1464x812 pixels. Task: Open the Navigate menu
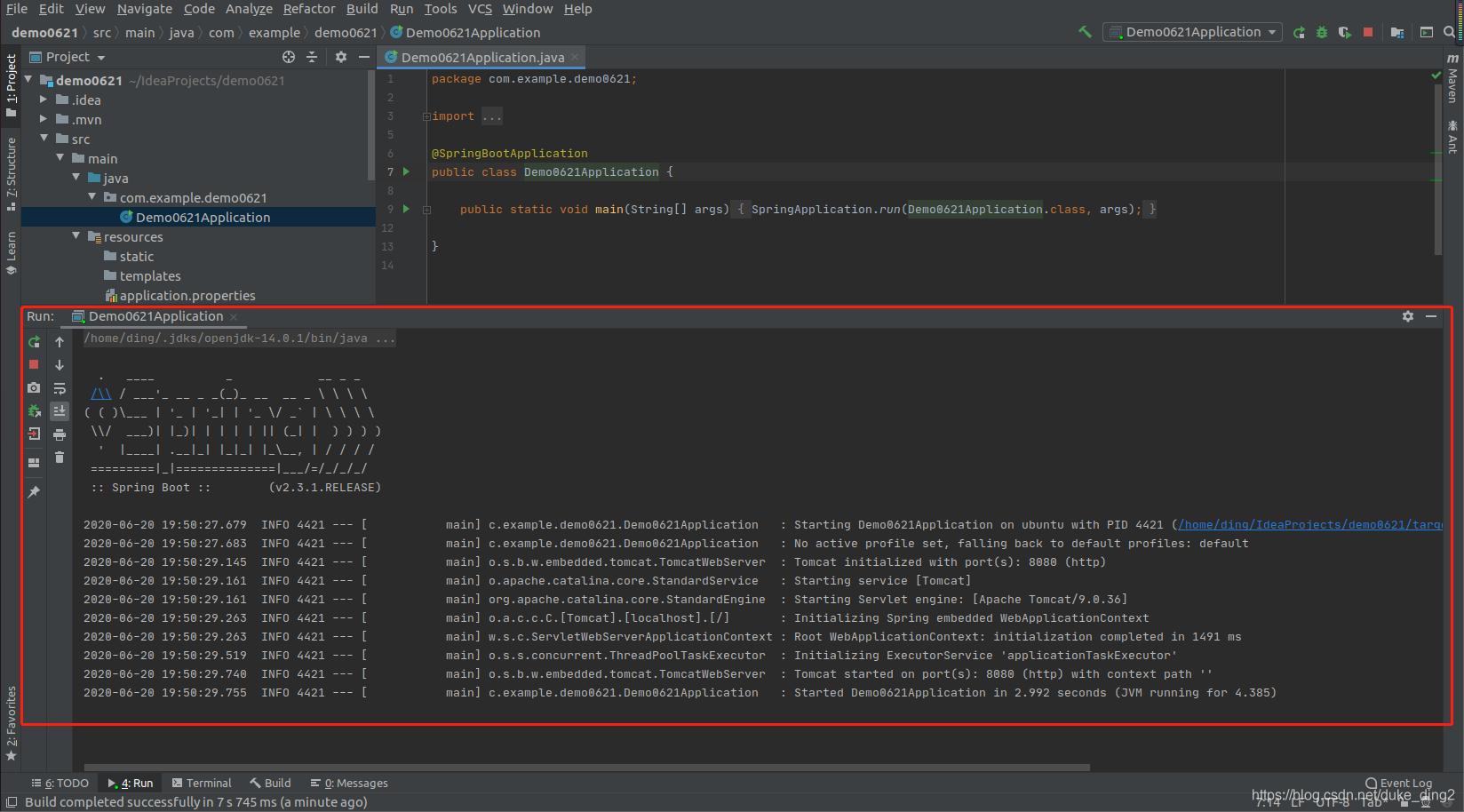tap(145, 9)
